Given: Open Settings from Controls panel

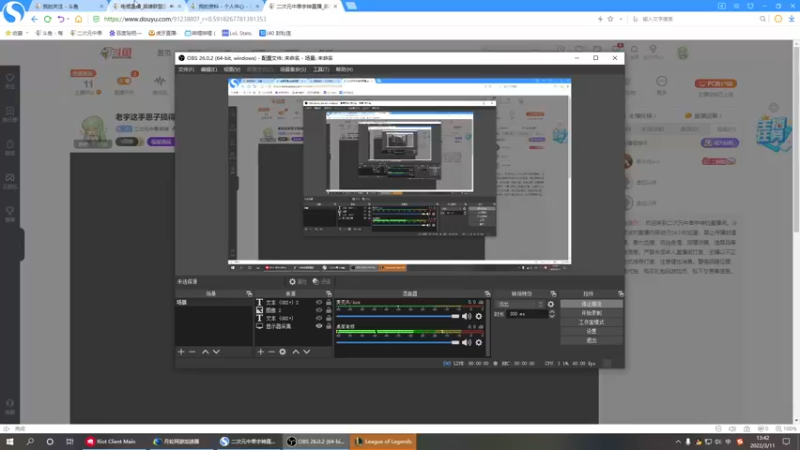Looking at the screenshot, I should click(x=591, y=331).
